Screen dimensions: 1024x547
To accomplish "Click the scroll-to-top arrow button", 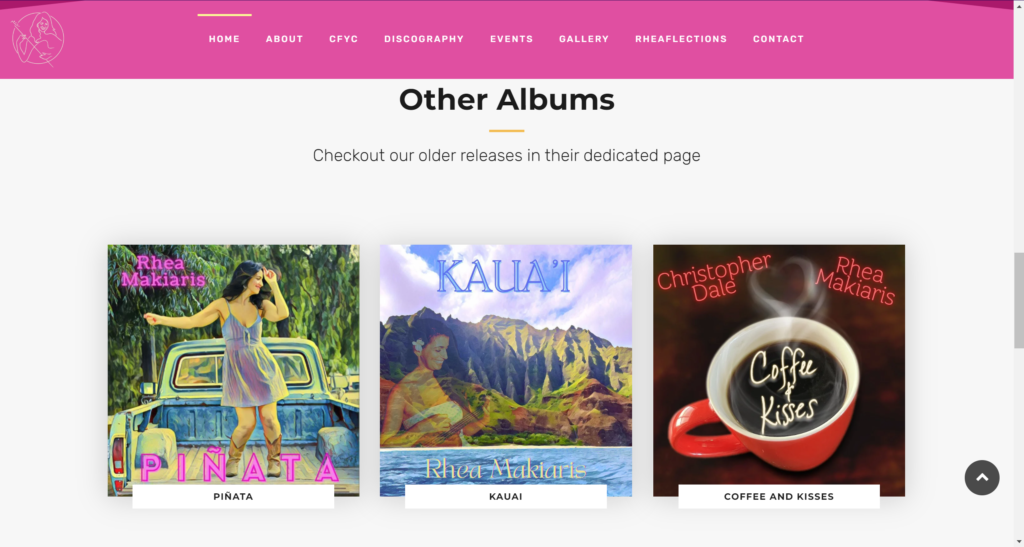I will point(982,478).
